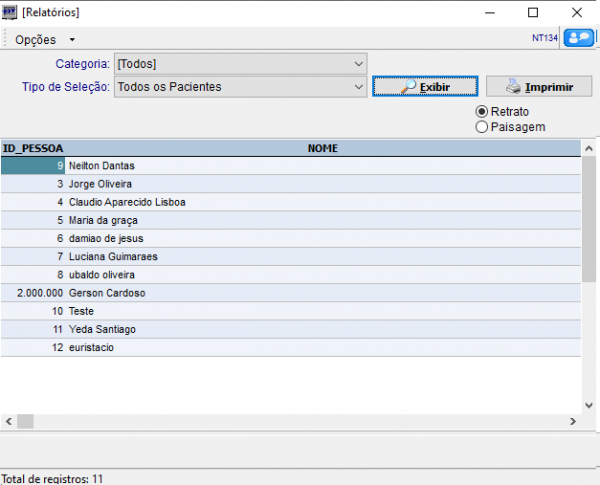Select the Gerson Cardoso row
The image size is (600, 485).
106,293
